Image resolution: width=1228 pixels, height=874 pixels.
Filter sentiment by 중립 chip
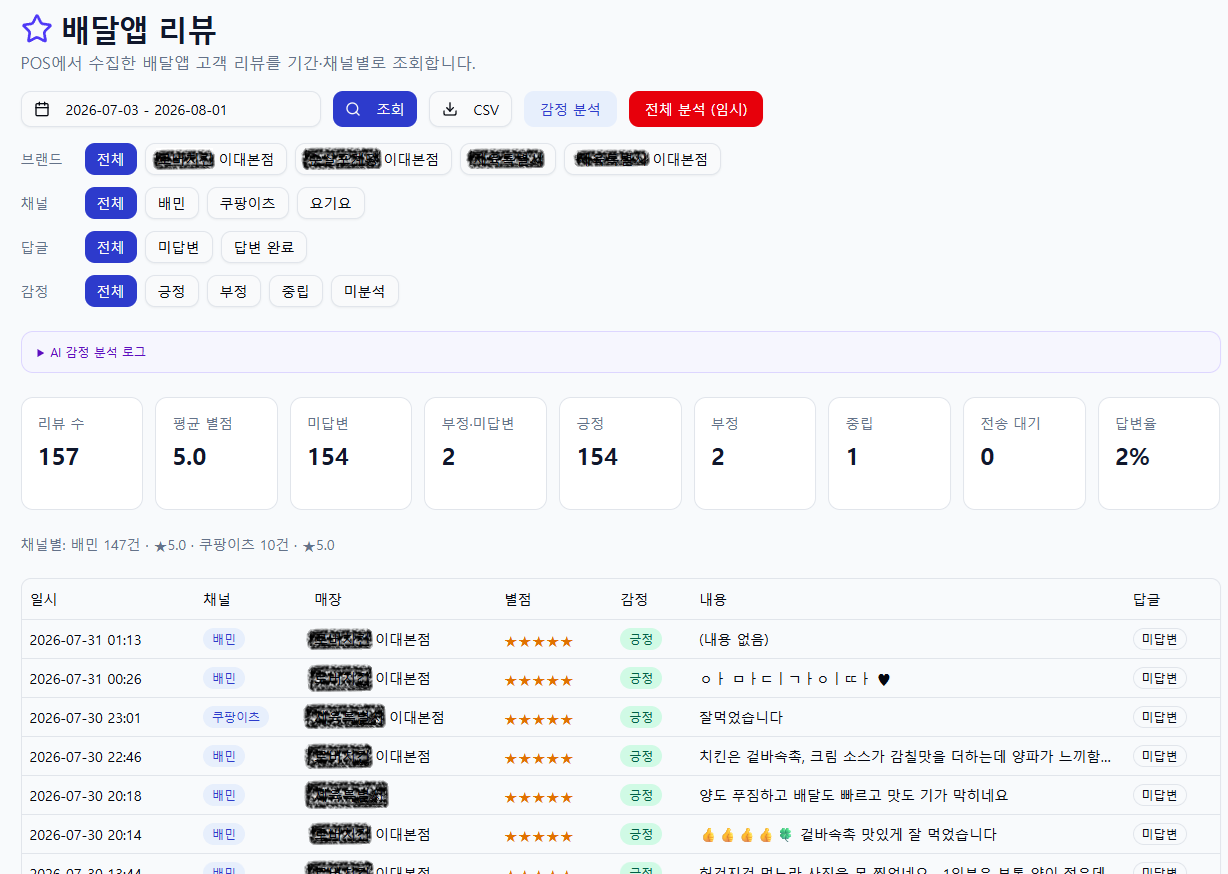[x=296, y=291]
